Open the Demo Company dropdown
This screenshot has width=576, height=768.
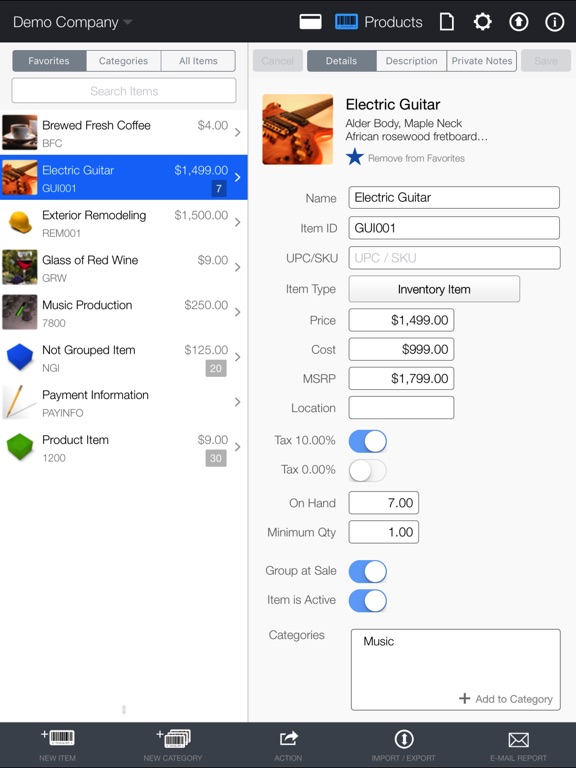[x=72, y=22]
